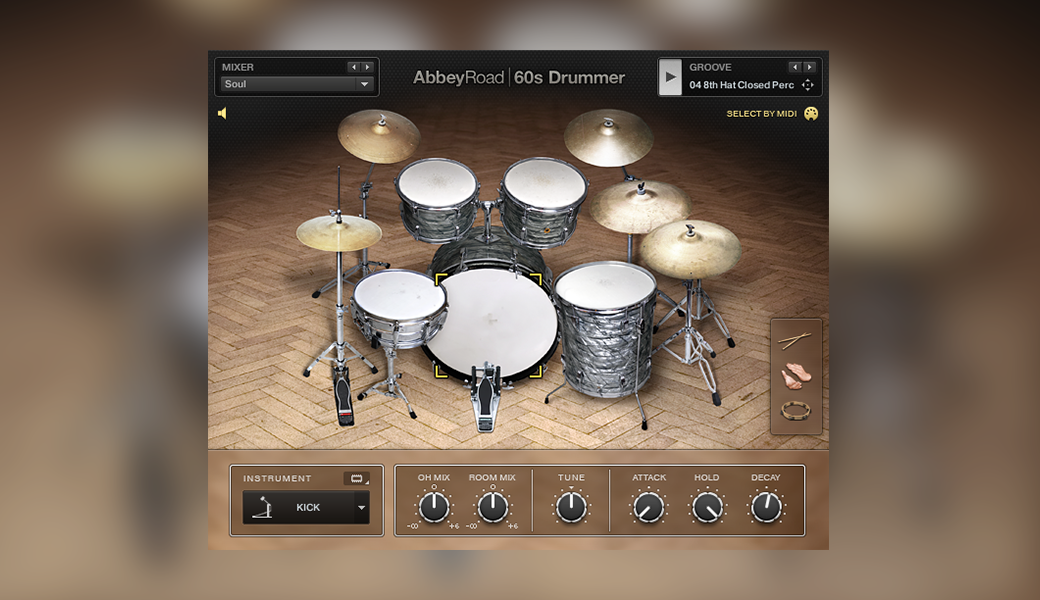Select the top-left crash cymbal
Image resolution: width=1040 pixels, height=600 pixels.
tap(379, 136)
